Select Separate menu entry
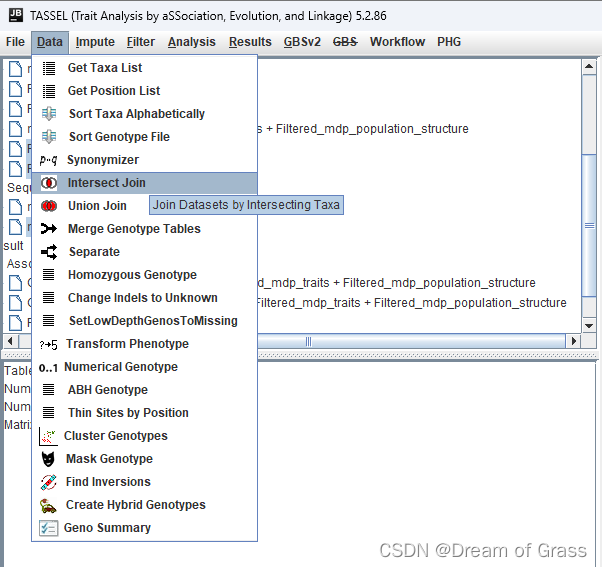Image resolution: width=602 pixels, height=567 pixels. pyautogui.click(x=144, y=252)
